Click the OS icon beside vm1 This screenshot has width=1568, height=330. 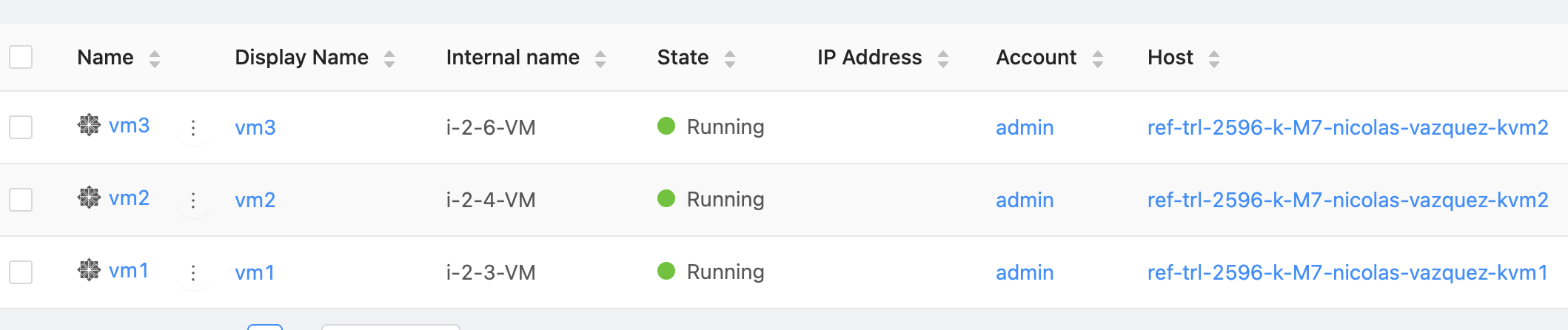(x=89, y=270)
